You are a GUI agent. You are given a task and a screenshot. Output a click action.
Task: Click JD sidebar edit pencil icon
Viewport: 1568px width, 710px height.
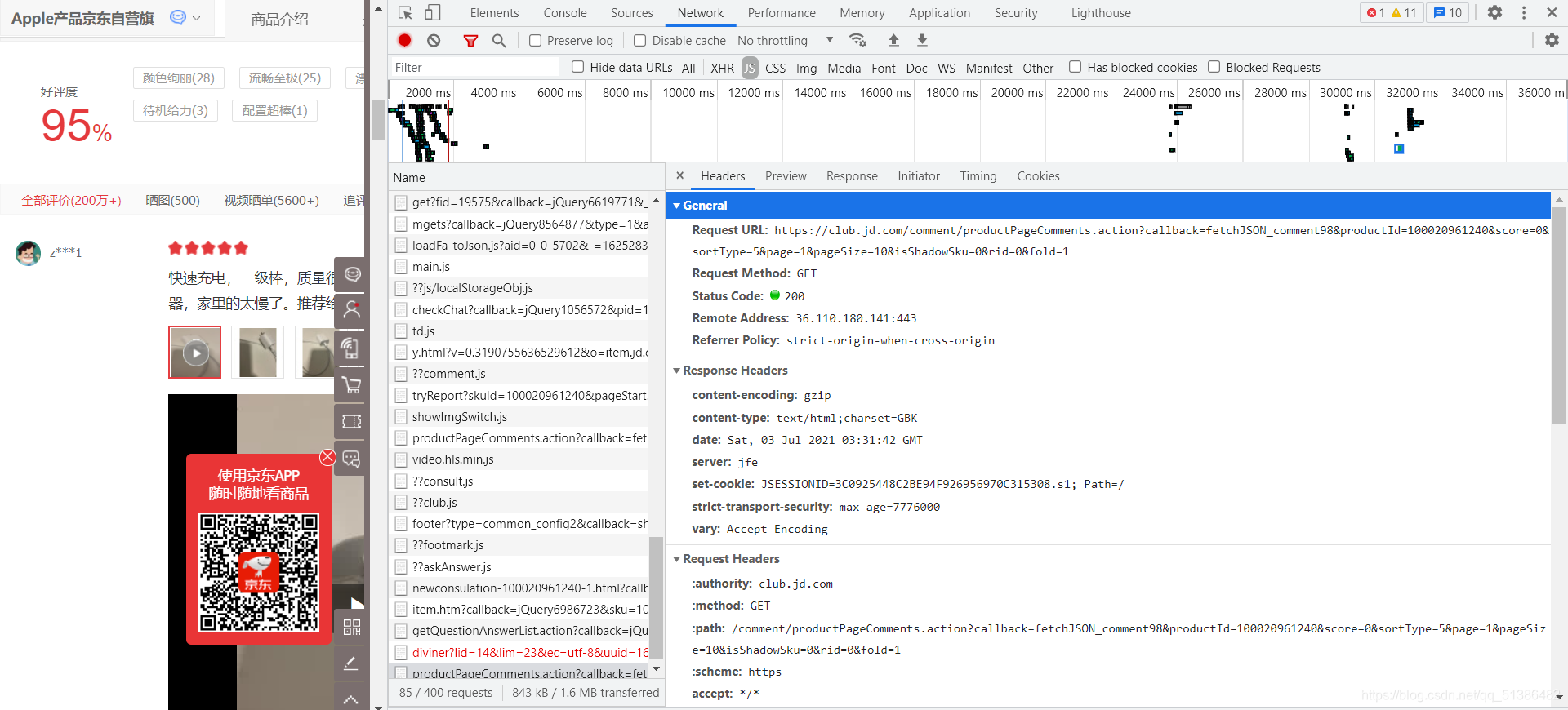click(x=352, y=663)
